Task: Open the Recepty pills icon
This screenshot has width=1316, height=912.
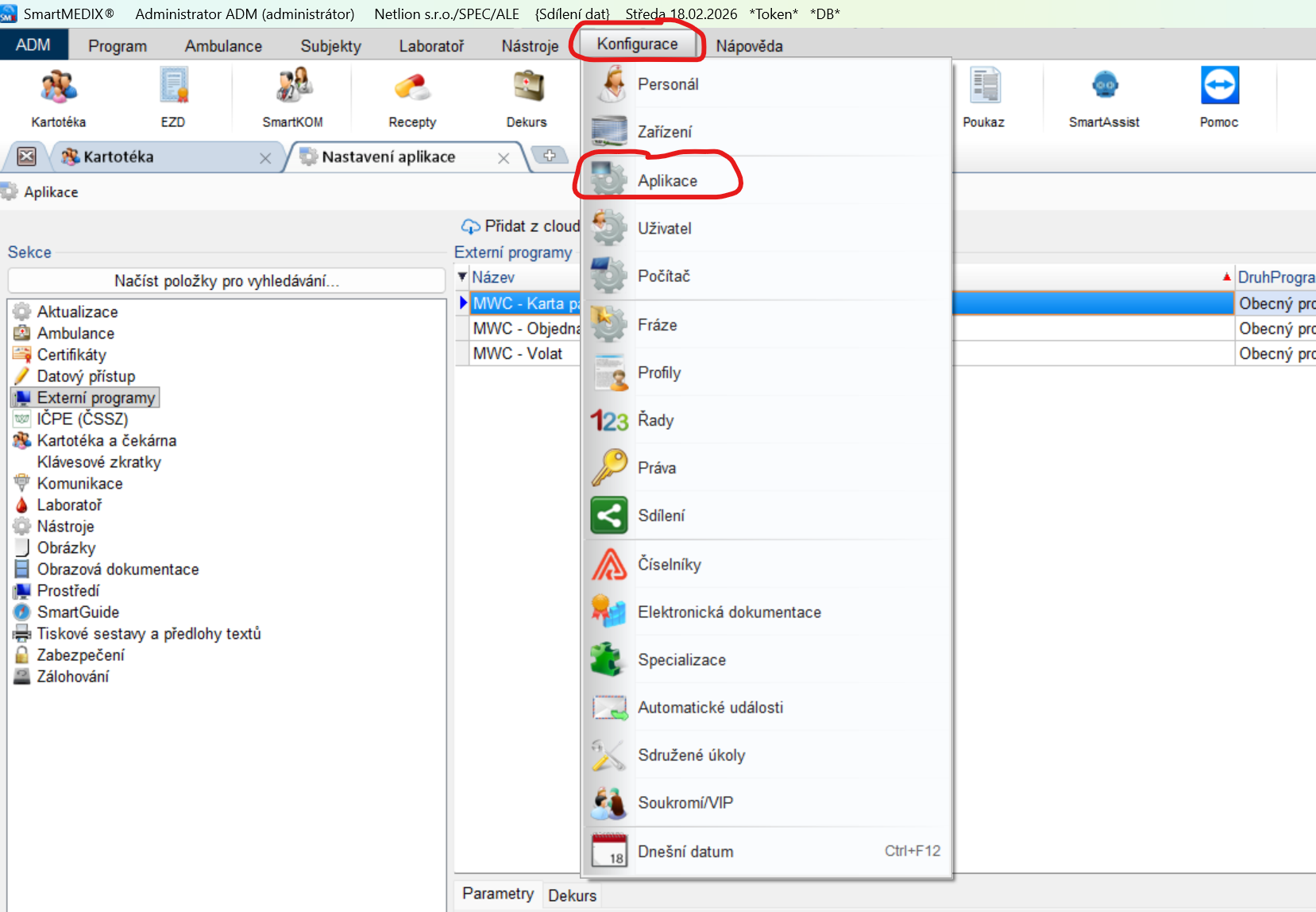Action: [412, 87]
